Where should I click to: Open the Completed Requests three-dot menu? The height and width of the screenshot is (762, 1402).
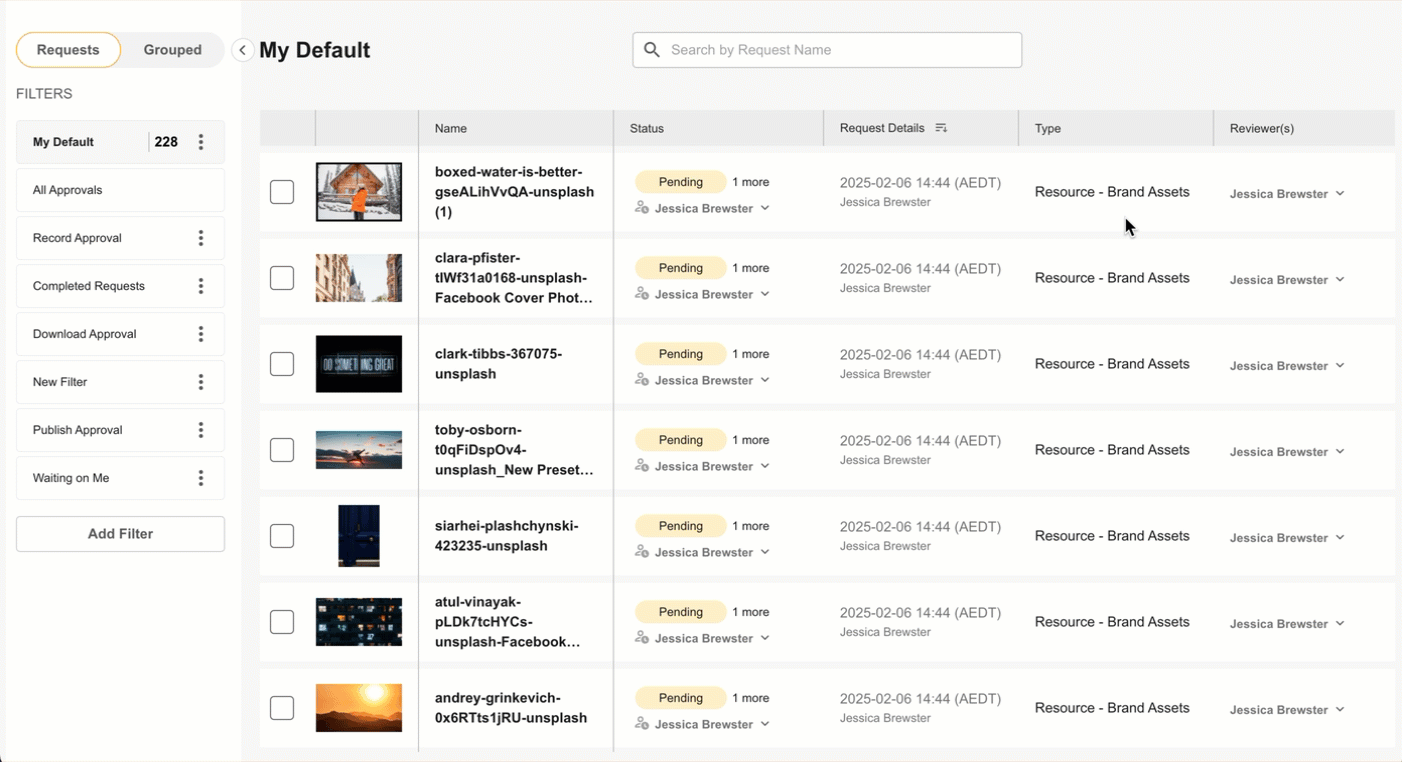coord(201,286)
